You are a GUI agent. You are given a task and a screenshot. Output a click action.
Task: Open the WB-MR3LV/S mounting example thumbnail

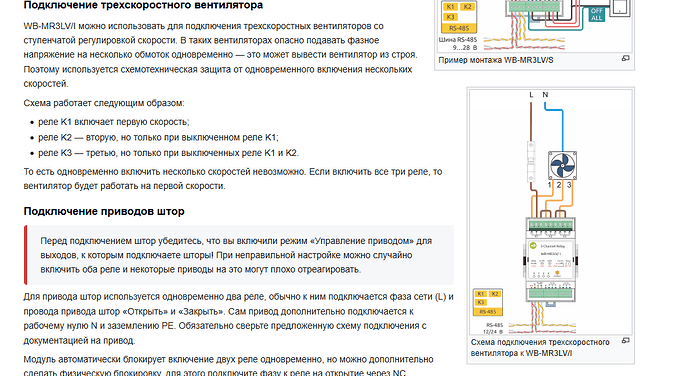(534, 26)
